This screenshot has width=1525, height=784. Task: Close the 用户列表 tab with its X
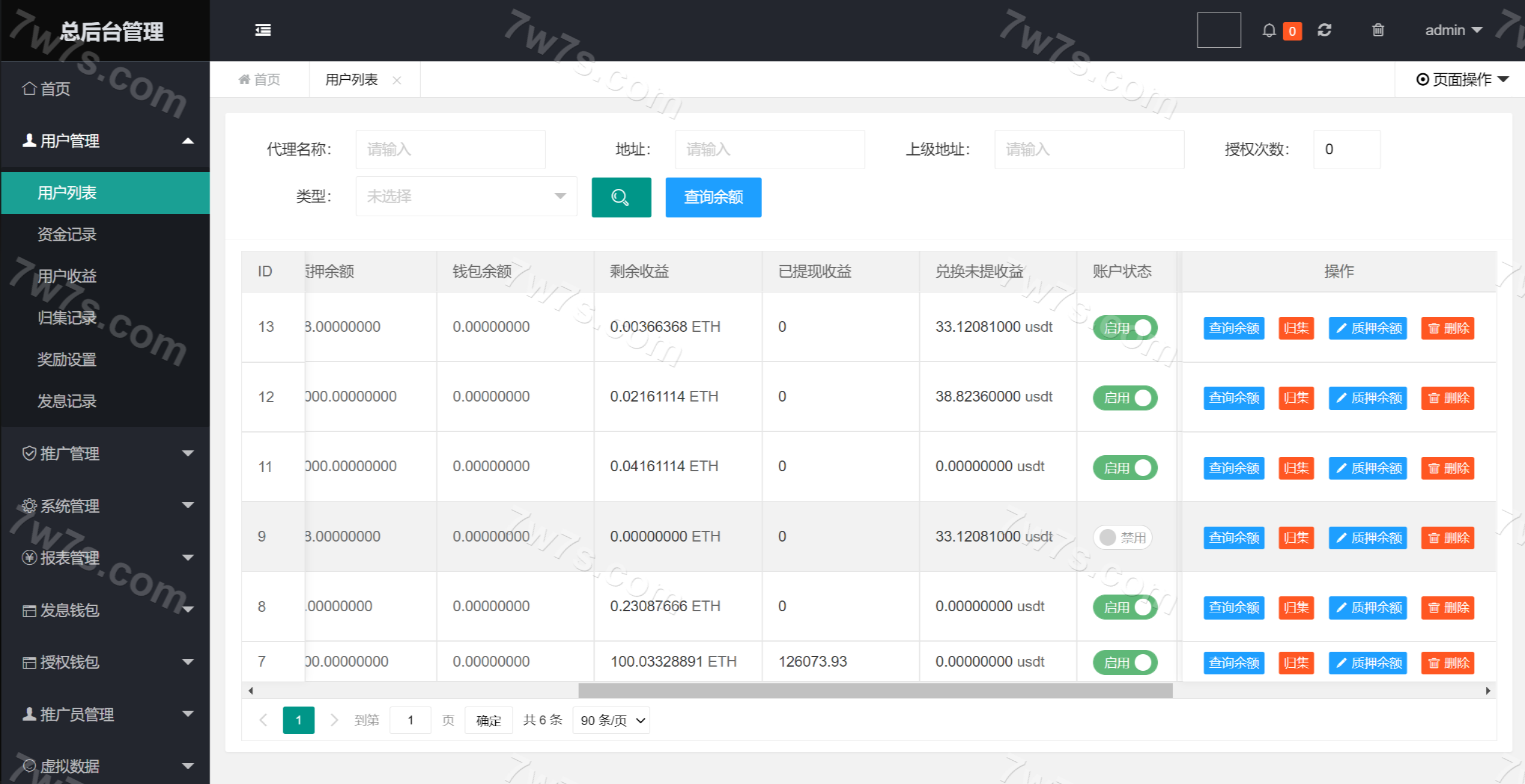[x=397, y=80]
